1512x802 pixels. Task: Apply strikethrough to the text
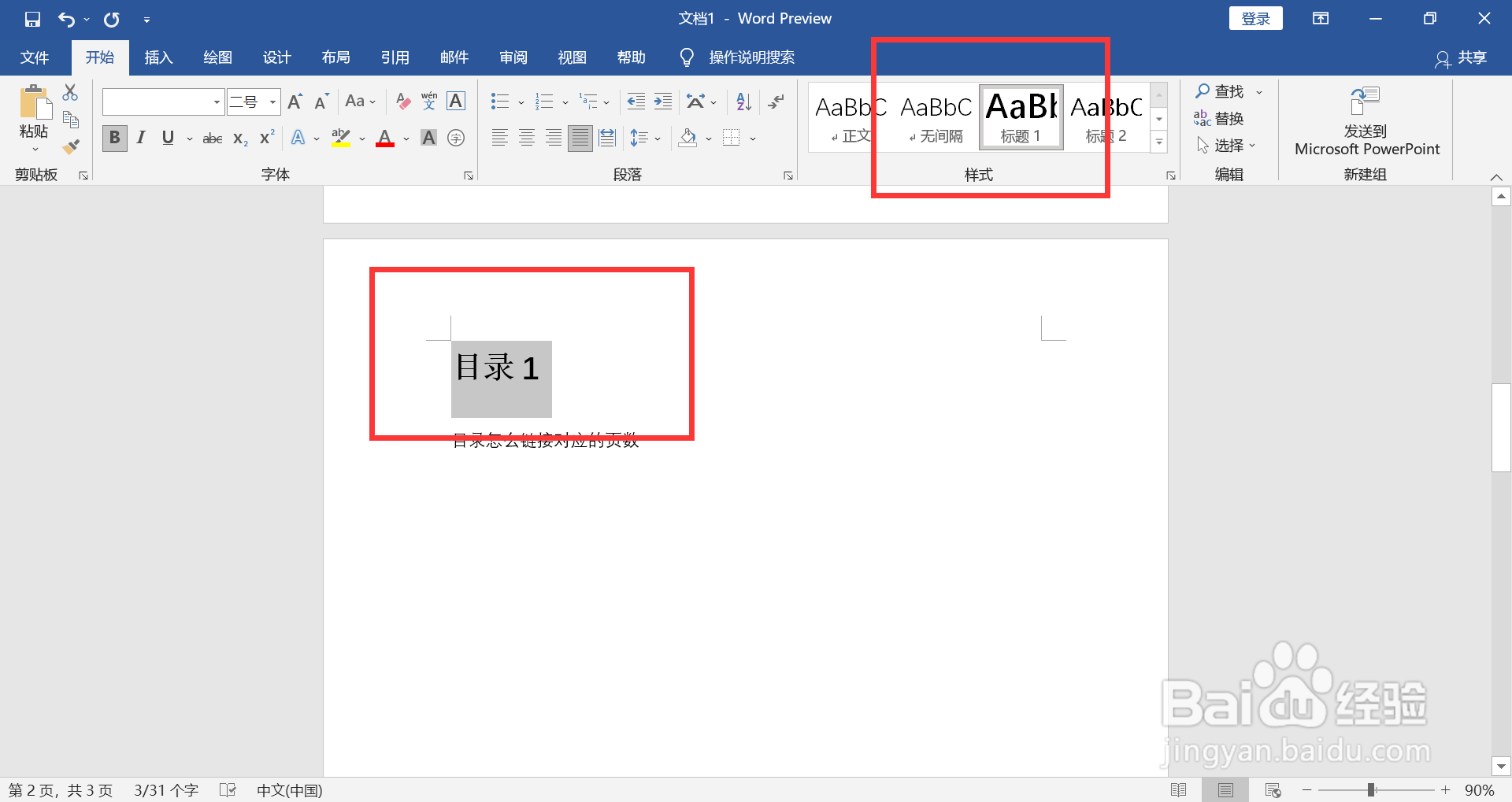tap(213, 139)
